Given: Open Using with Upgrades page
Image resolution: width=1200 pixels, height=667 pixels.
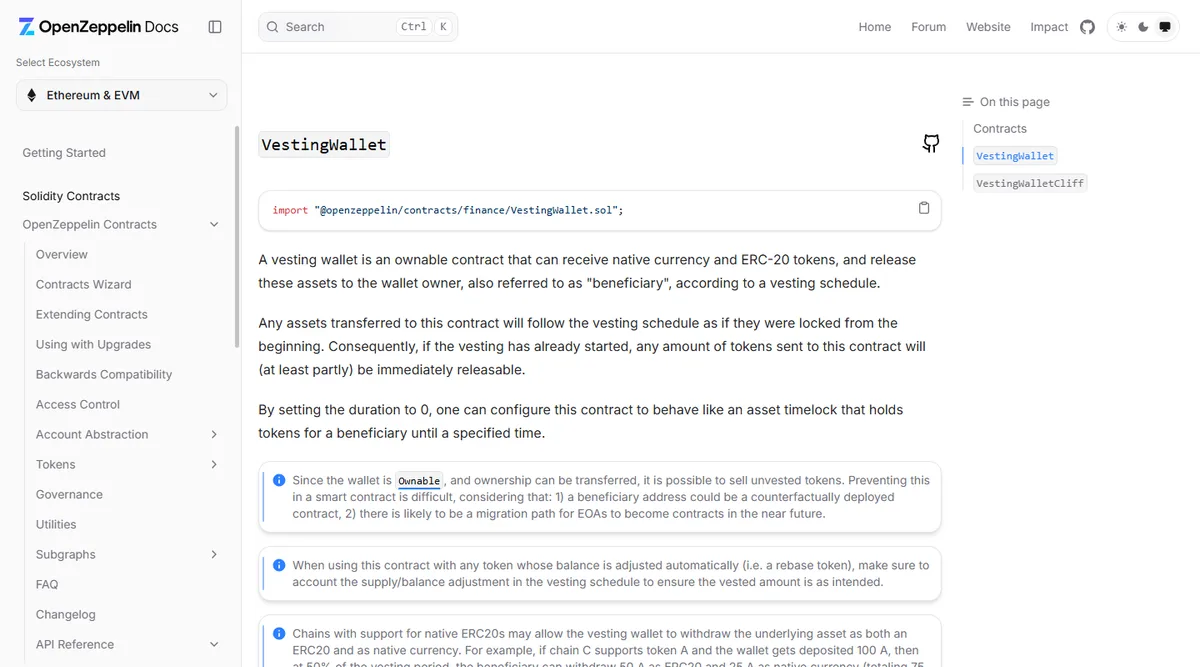Looking at the screenshot, I should (x=94, y=345).
